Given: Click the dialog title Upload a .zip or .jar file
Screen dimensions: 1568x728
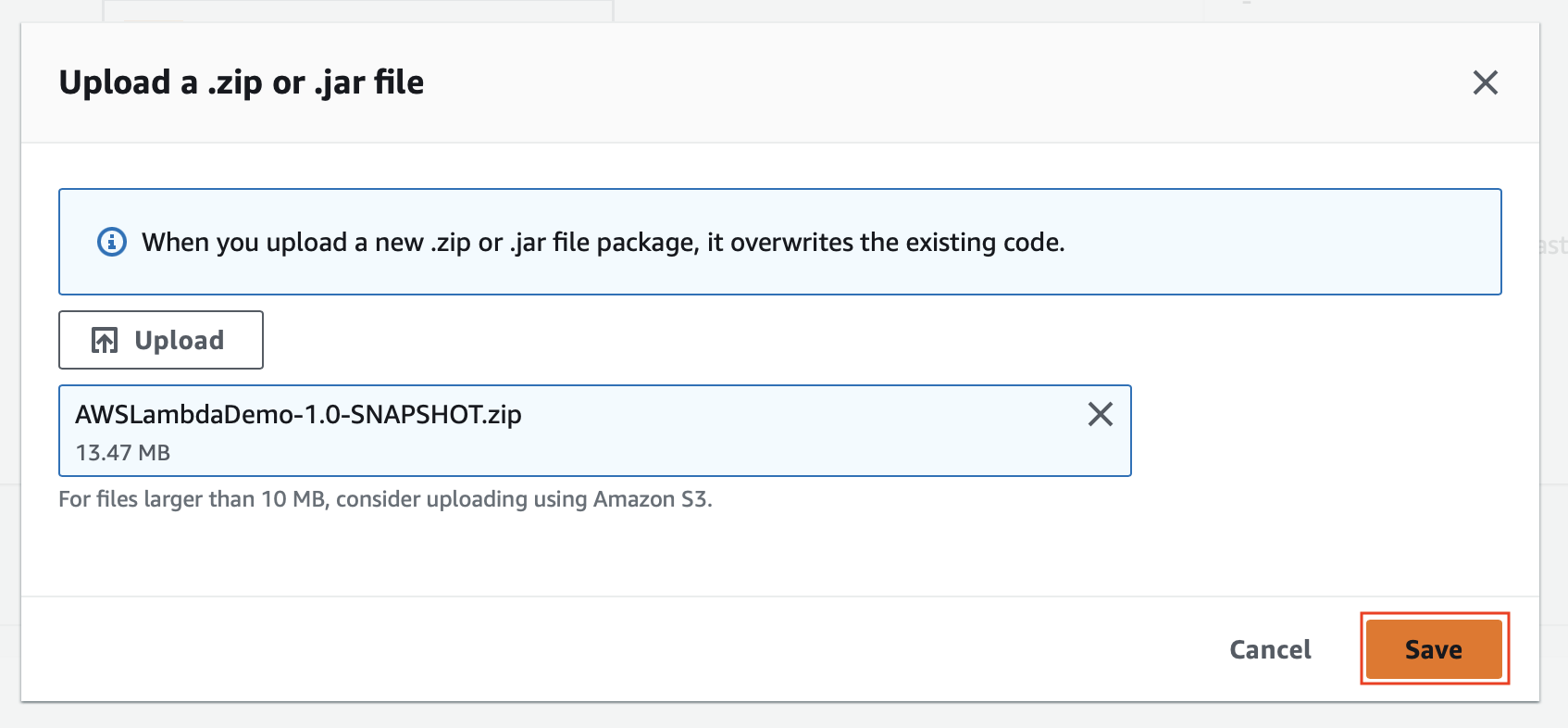Looking at the screenshot, I should coord(242,82).
